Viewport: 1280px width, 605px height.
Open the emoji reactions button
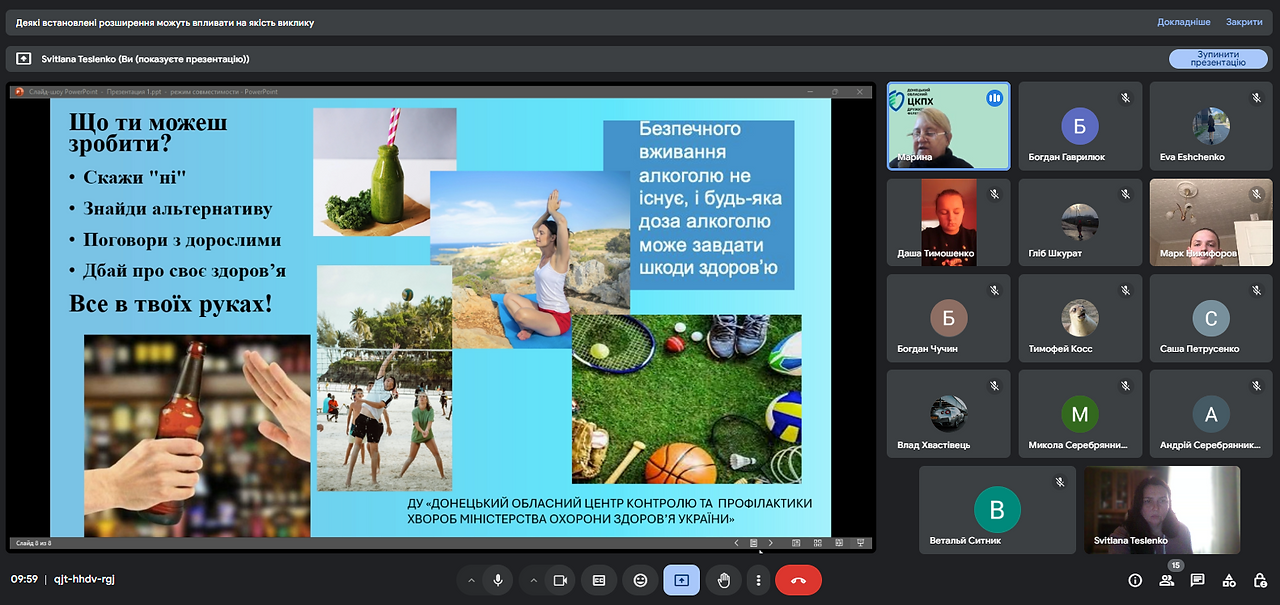640,580
